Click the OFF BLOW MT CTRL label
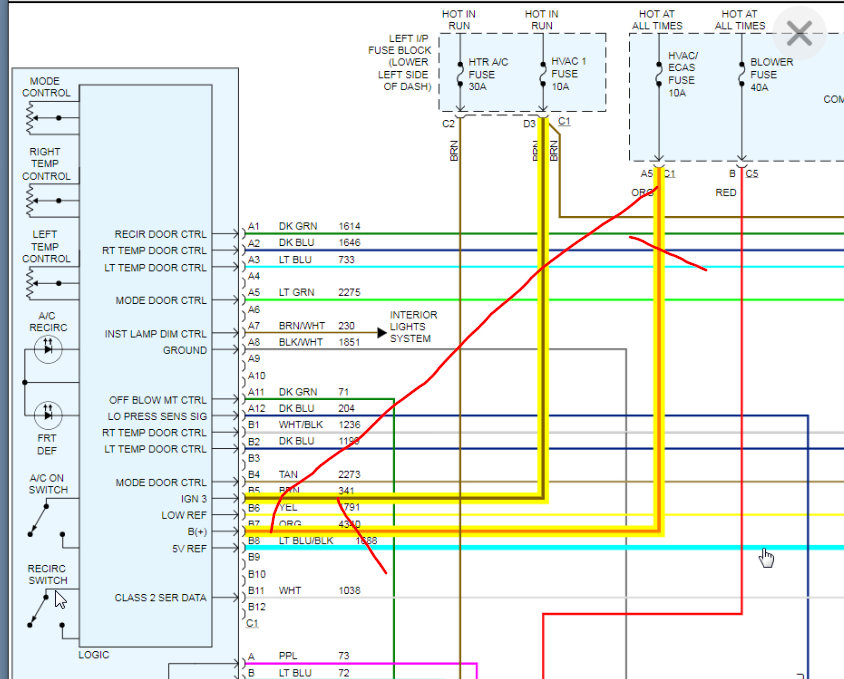Image resolution: width=844 pixels, height=679 pixels. (158, 400)
